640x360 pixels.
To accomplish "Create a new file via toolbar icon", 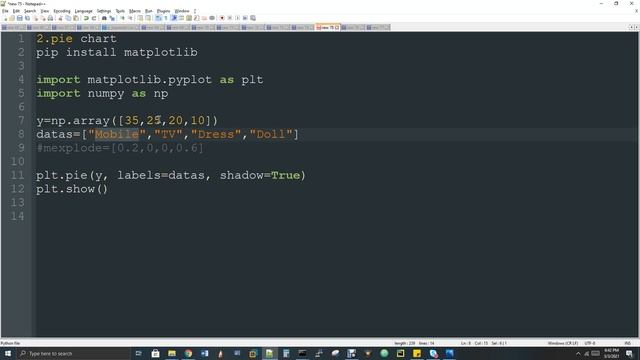I will [5, 18].
